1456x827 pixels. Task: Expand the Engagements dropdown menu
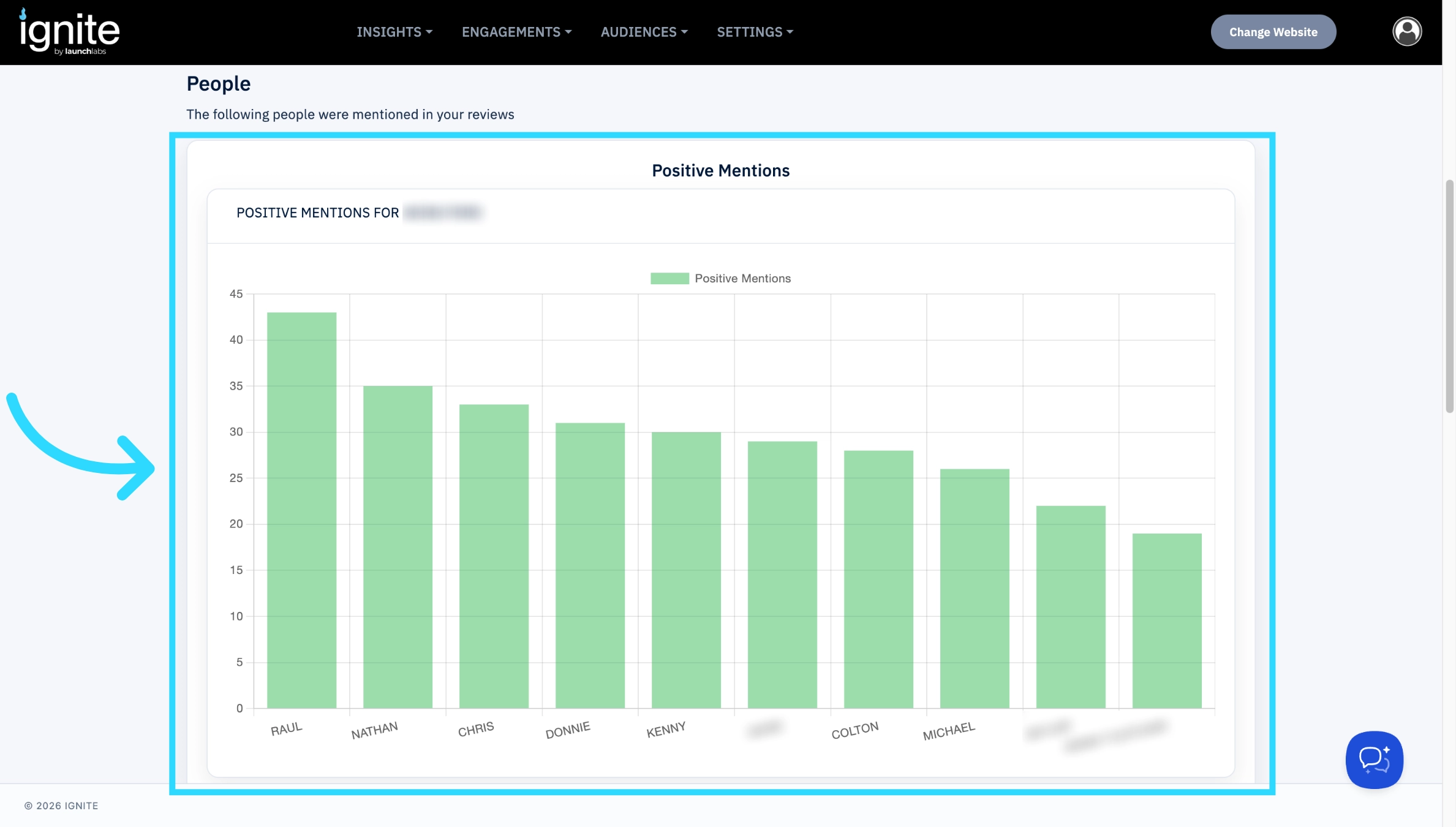pos(516,32)
